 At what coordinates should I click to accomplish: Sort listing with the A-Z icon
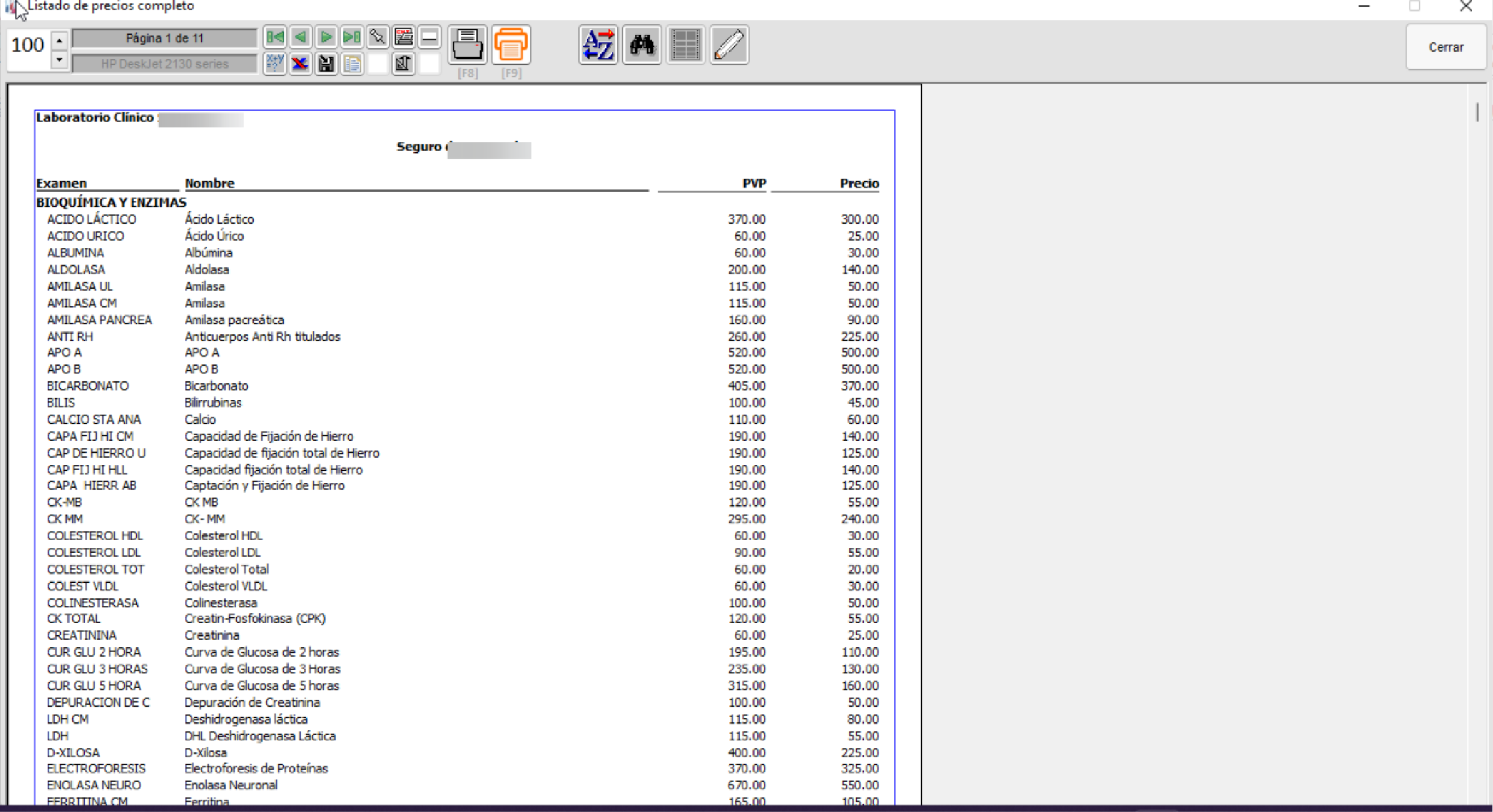(598, 45)
